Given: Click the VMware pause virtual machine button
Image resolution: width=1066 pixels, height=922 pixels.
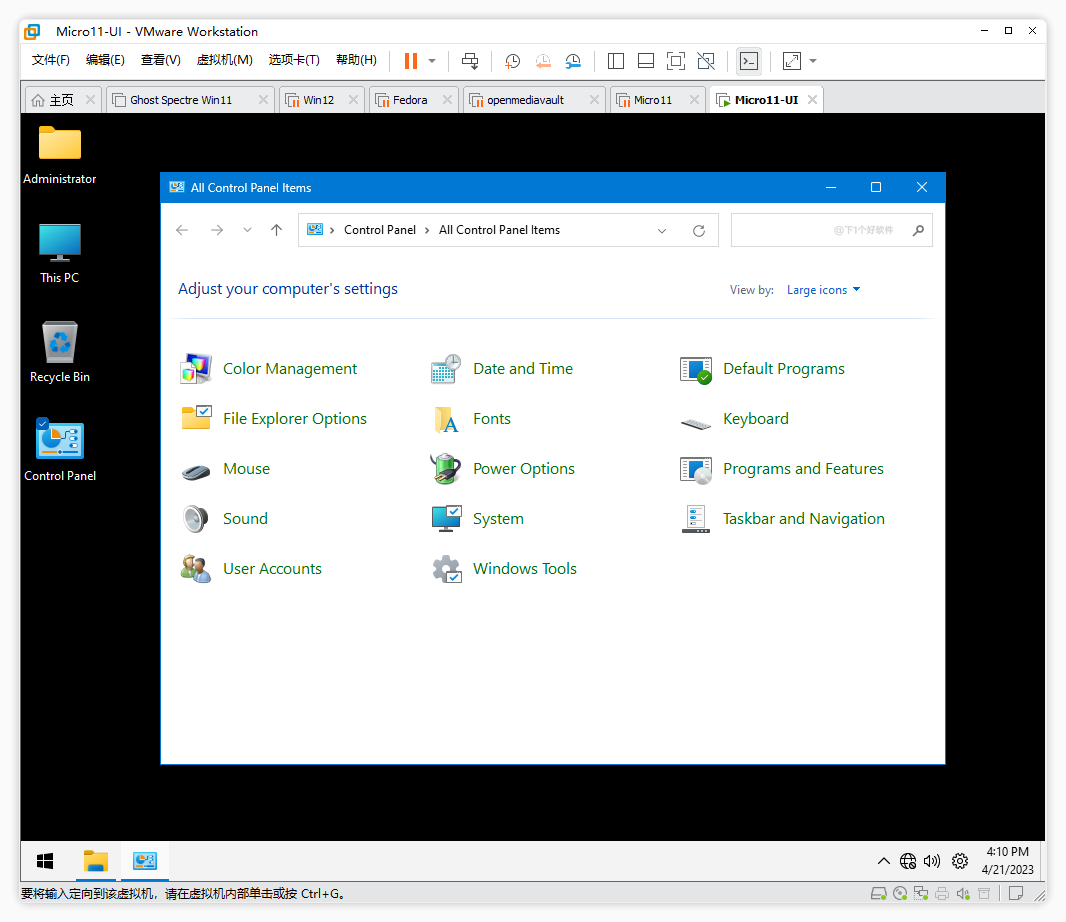Looking at the screenshot, I should [x=410, y=61].
